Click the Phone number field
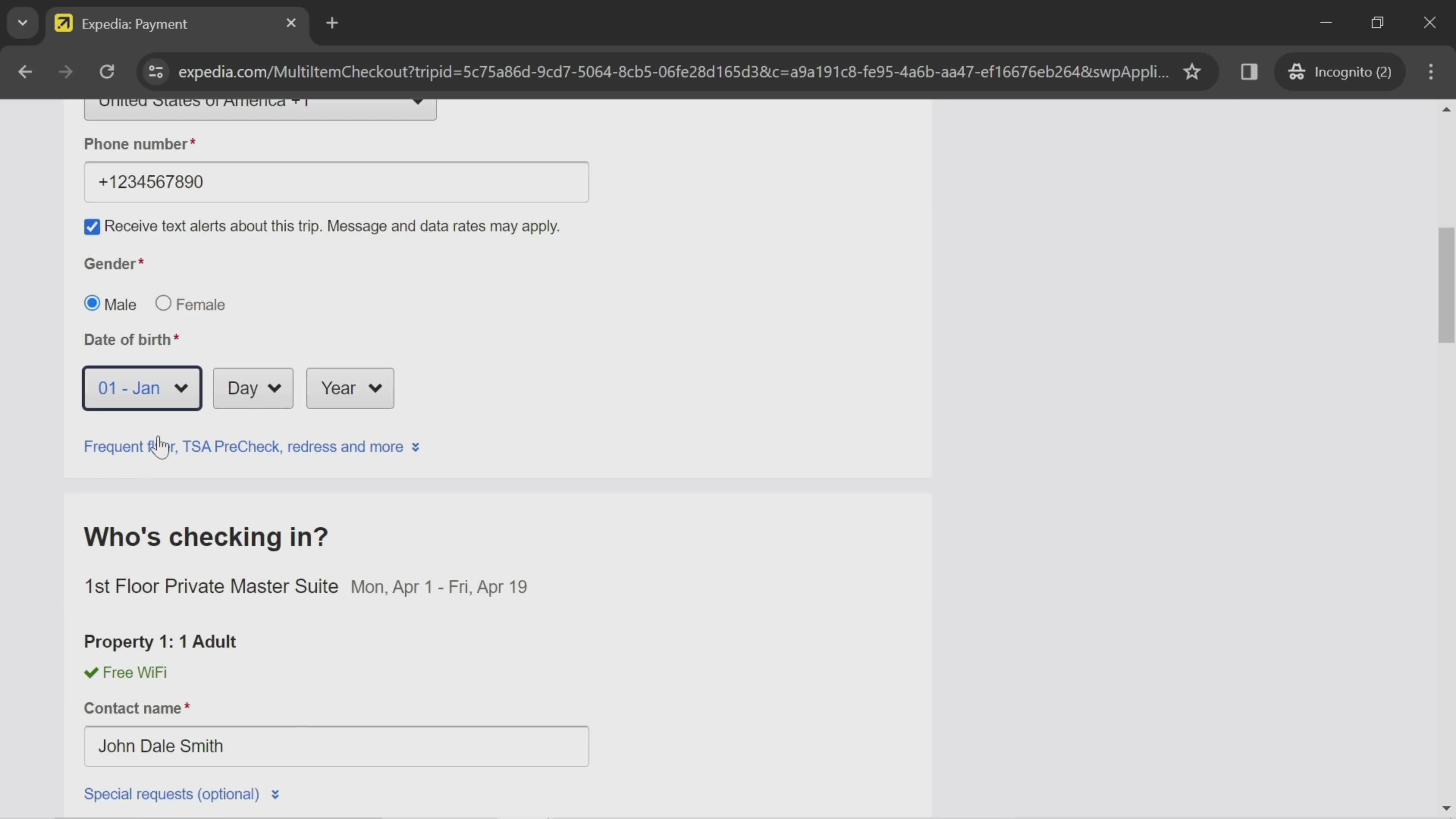The width and height of the screenshot is (1456, 819). coord(336,182)
